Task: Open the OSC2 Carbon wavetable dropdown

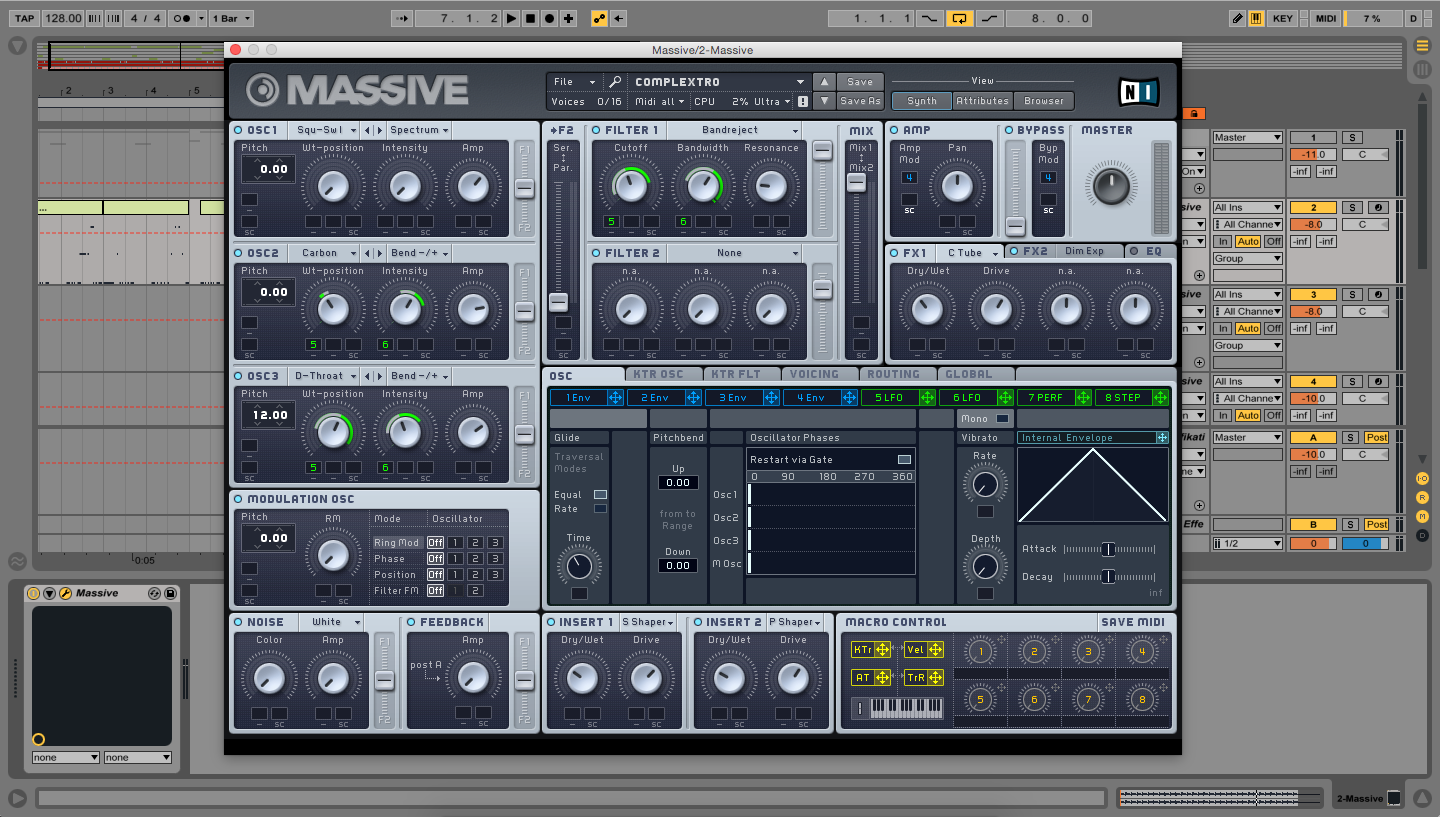Action: (324, 253)
